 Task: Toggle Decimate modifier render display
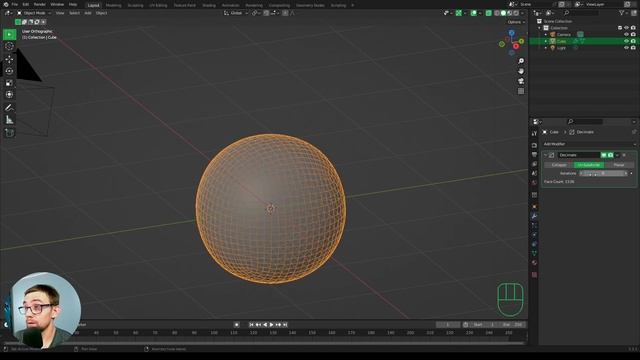[611, 155]
